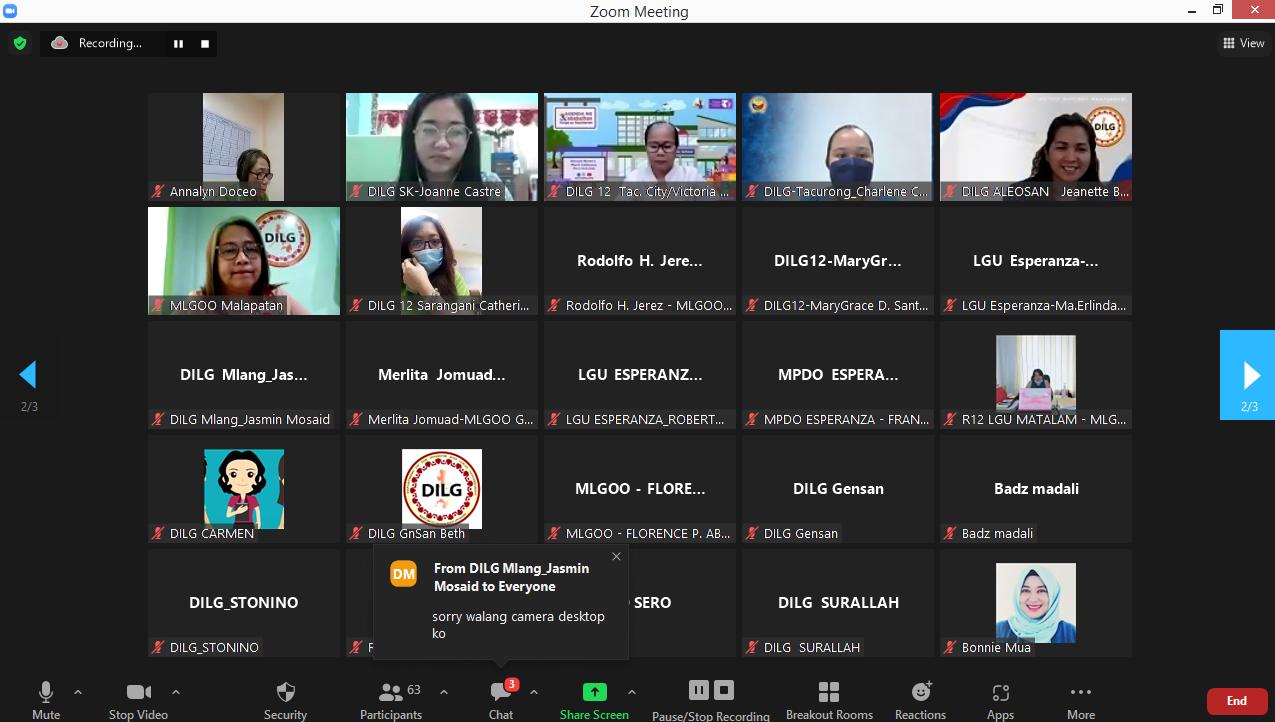Pause recording from top indicator

point(178,44)
